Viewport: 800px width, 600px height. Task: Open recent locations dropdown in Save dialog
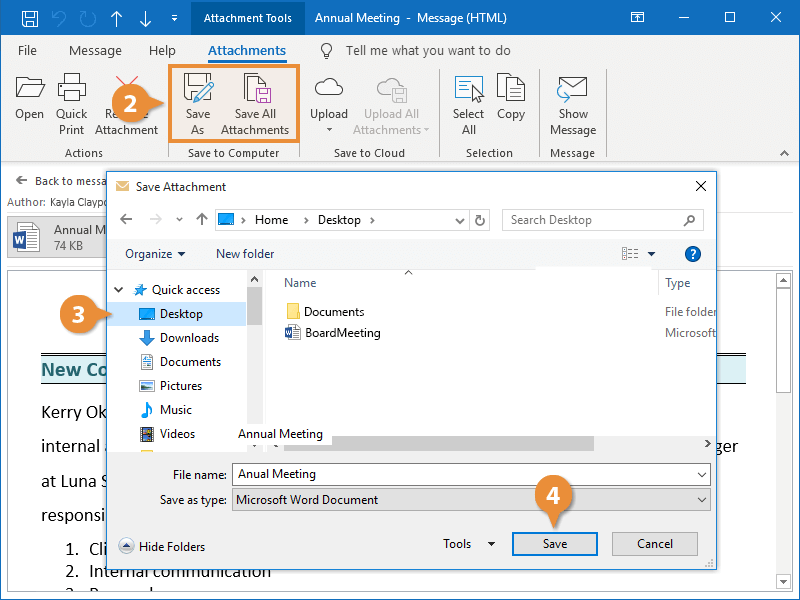(x=179, y=220)
